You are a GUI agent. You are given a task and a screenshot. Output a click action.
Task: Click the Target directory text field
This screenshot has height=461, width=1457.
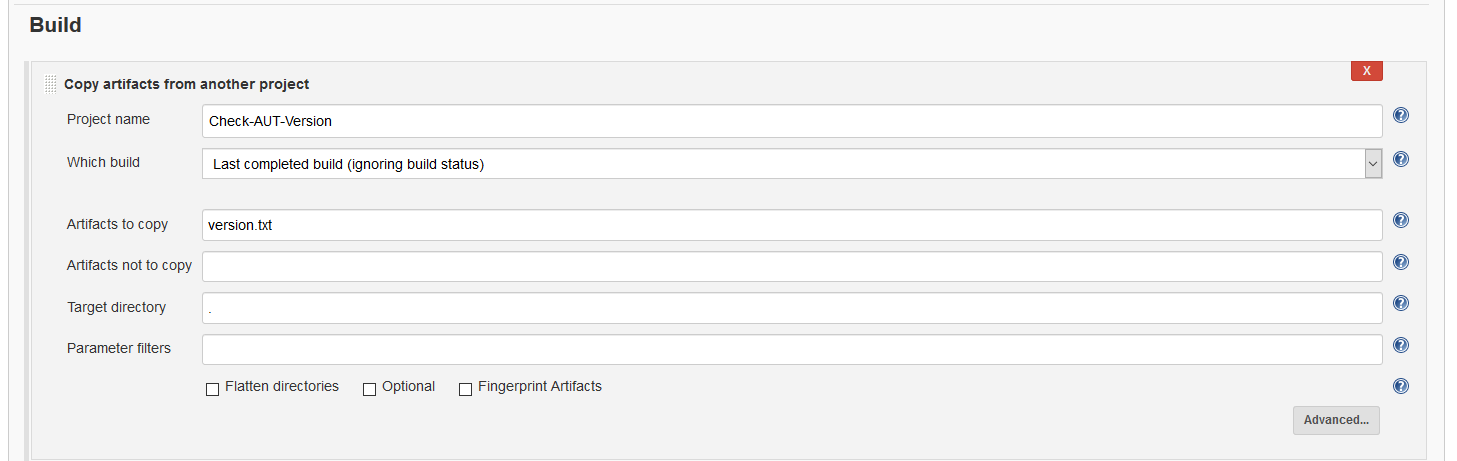point(792,308)
